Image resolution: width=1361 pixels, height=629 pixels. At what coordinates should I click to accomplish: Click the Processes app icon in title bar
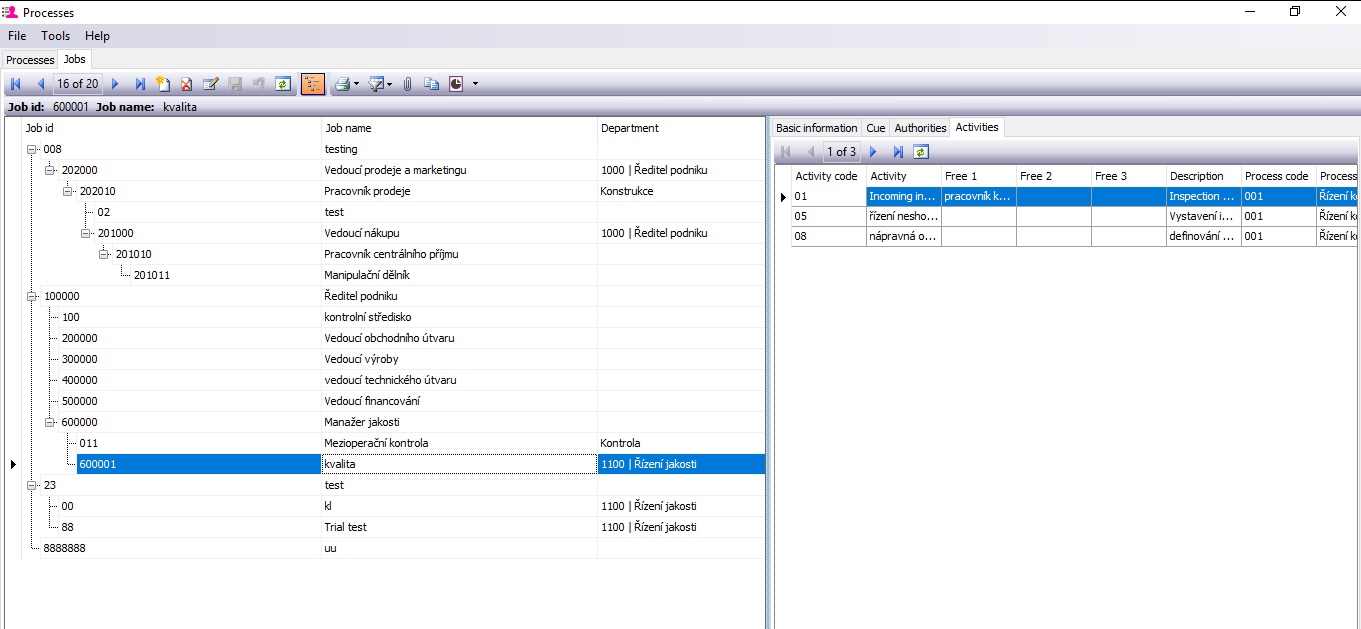pos(10,12)
